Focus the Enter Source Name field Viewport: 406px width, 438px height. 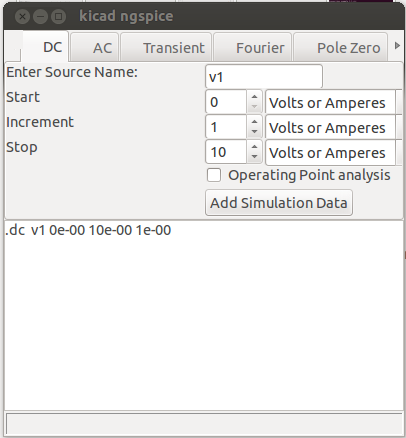pos(264,77)
